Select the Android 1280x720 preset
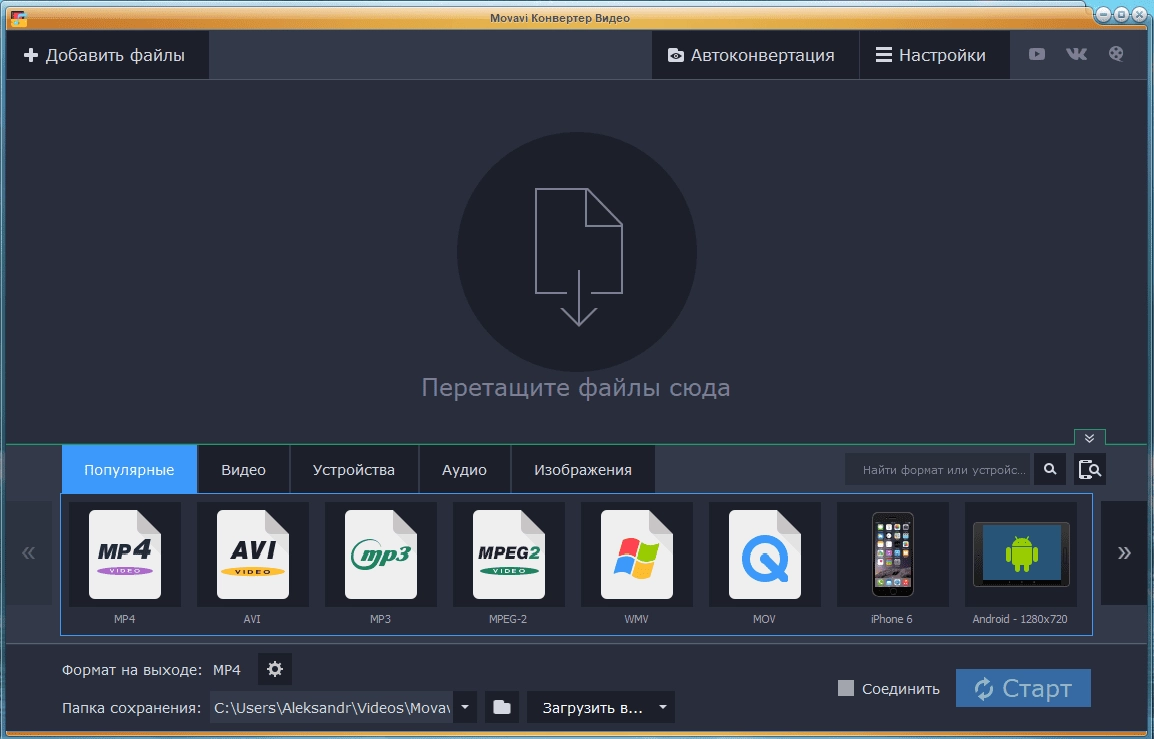The image size is (1154, 739). [x=1021, y=554]
